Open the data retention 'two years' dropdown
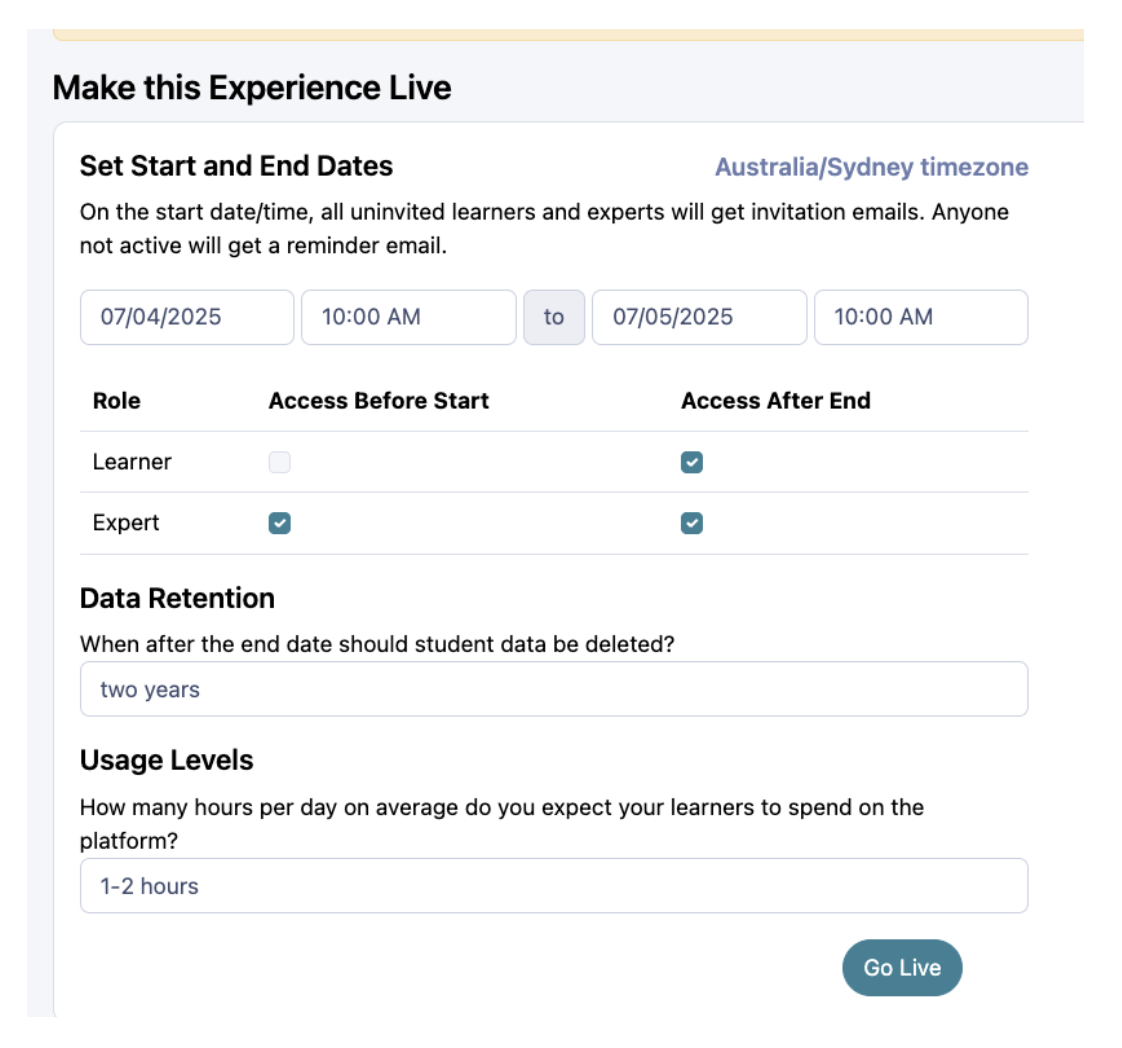The image size is (1122, 1048). pos(553,689)
